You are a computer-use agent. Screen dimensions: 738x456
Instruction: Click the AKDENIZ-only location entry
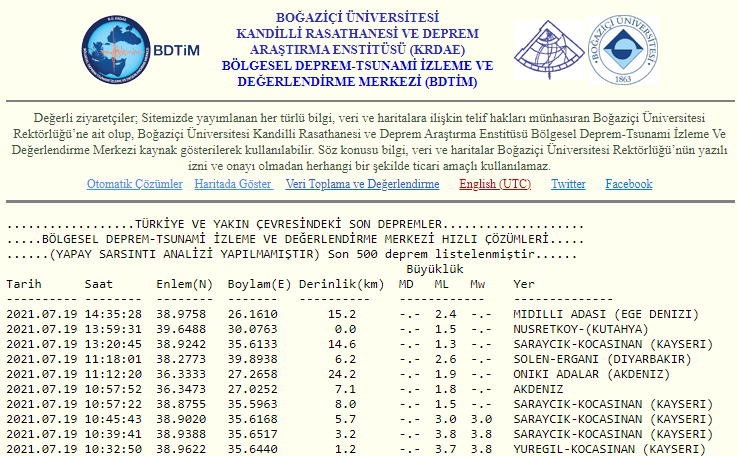pos(538,390)
